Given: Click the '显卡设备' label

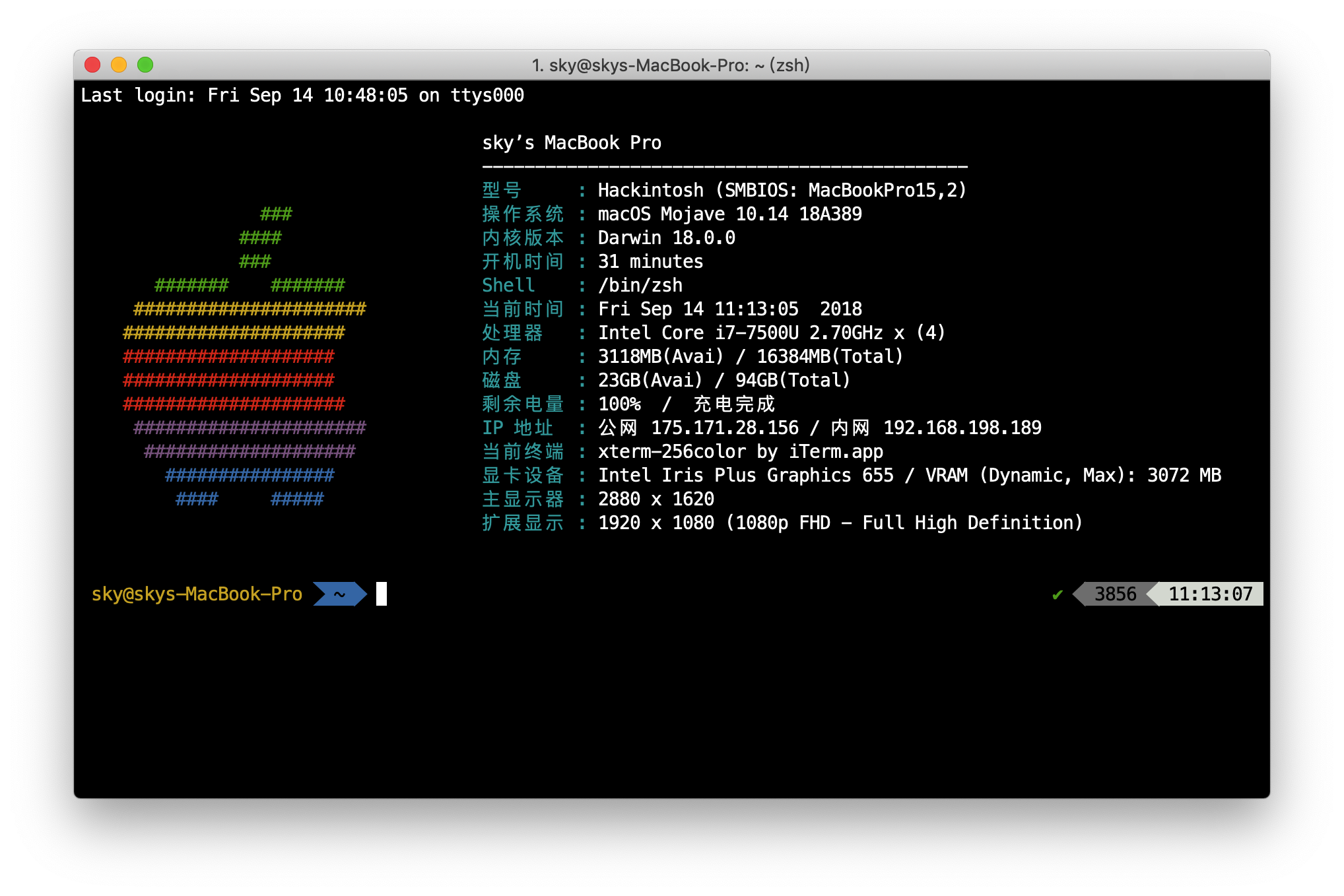Looking at the screenshot, I should pyautogui.click(x=523, y=476).
